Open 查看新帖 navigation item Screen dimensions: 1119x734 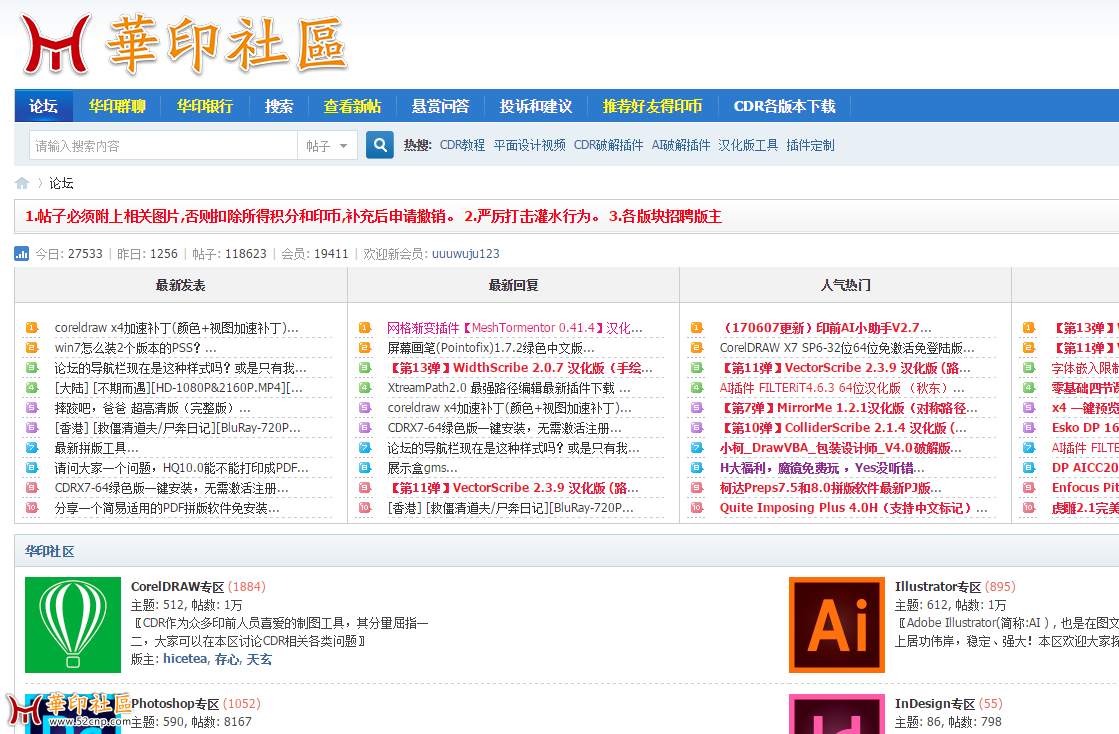(x=352, y=106)
